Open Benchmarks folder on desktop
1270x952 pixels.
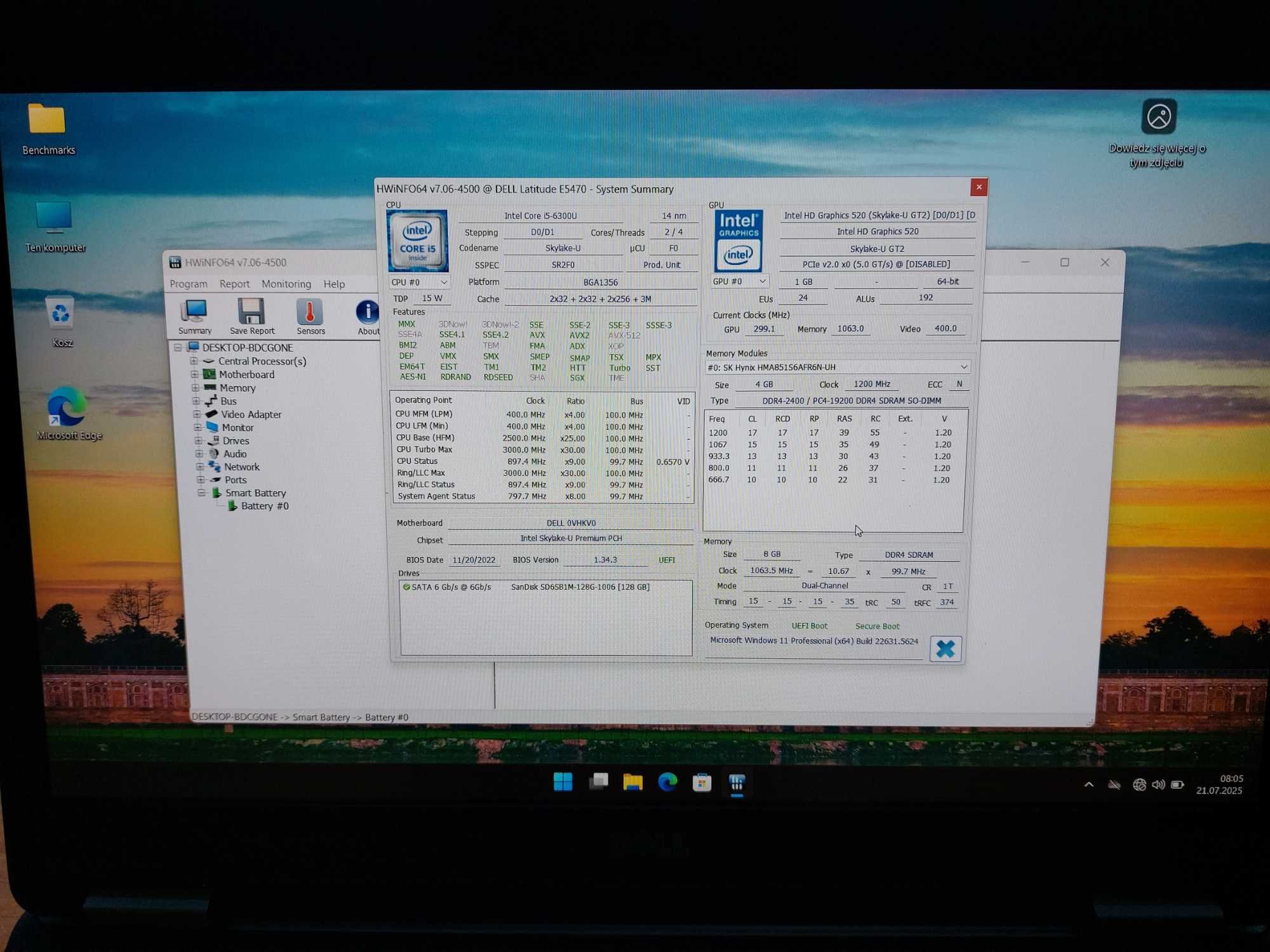click(x=48, y=129)
